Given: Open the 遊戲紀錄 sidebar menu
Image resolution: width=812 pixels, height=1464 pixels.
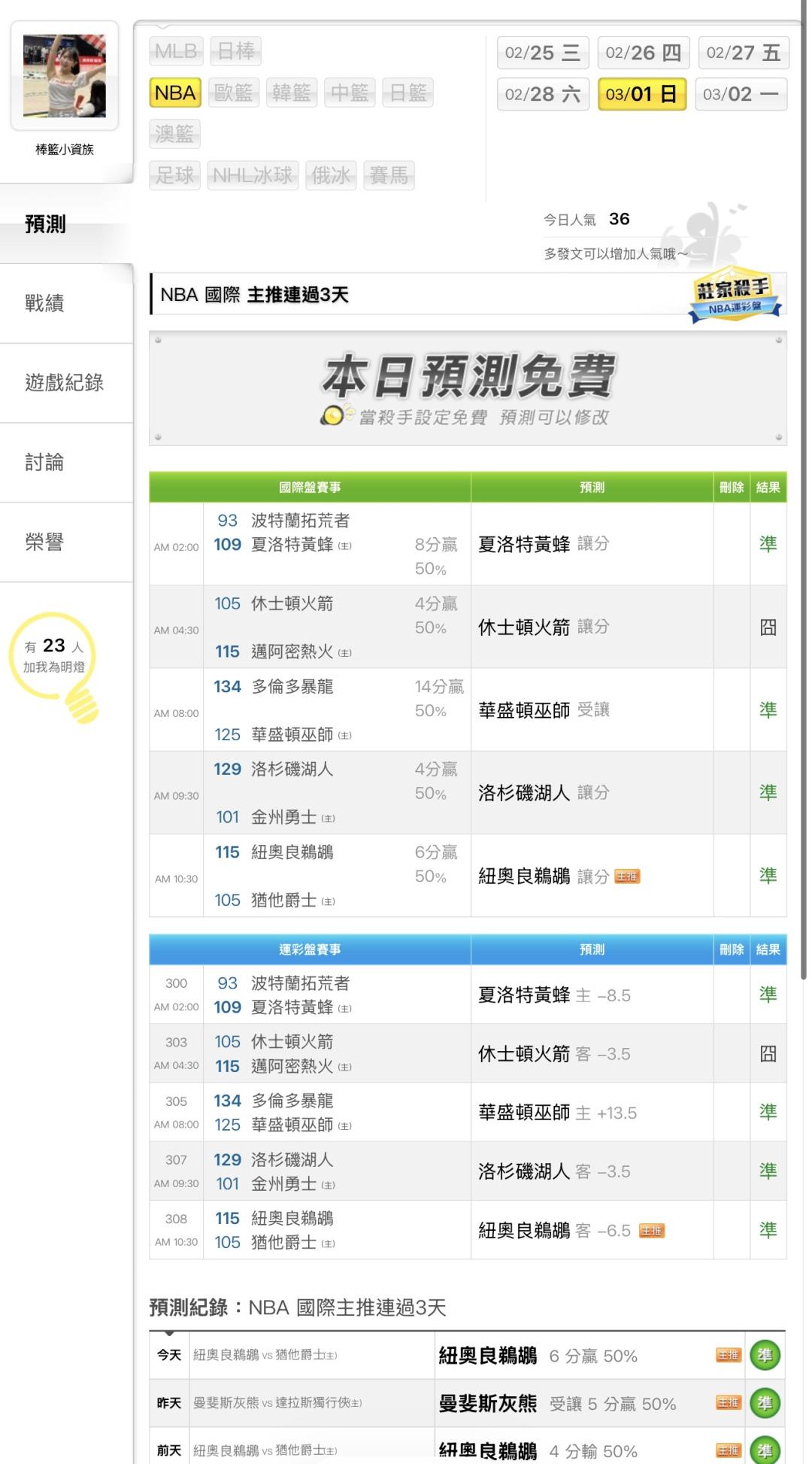Looking at the screenshot, I should [x=66, y=383].
